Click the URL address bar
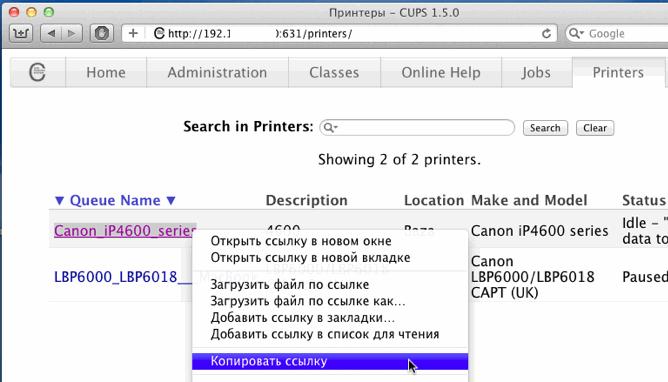Viewport: 668px width, 382px height. click(x=339, y=33)
